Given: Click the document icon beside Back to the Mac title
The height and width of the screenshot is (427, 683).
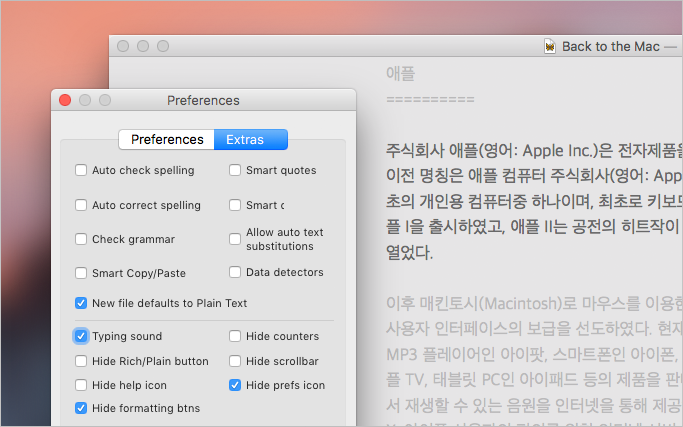Looking at the screenshot, I should click(x=550, y=46).
